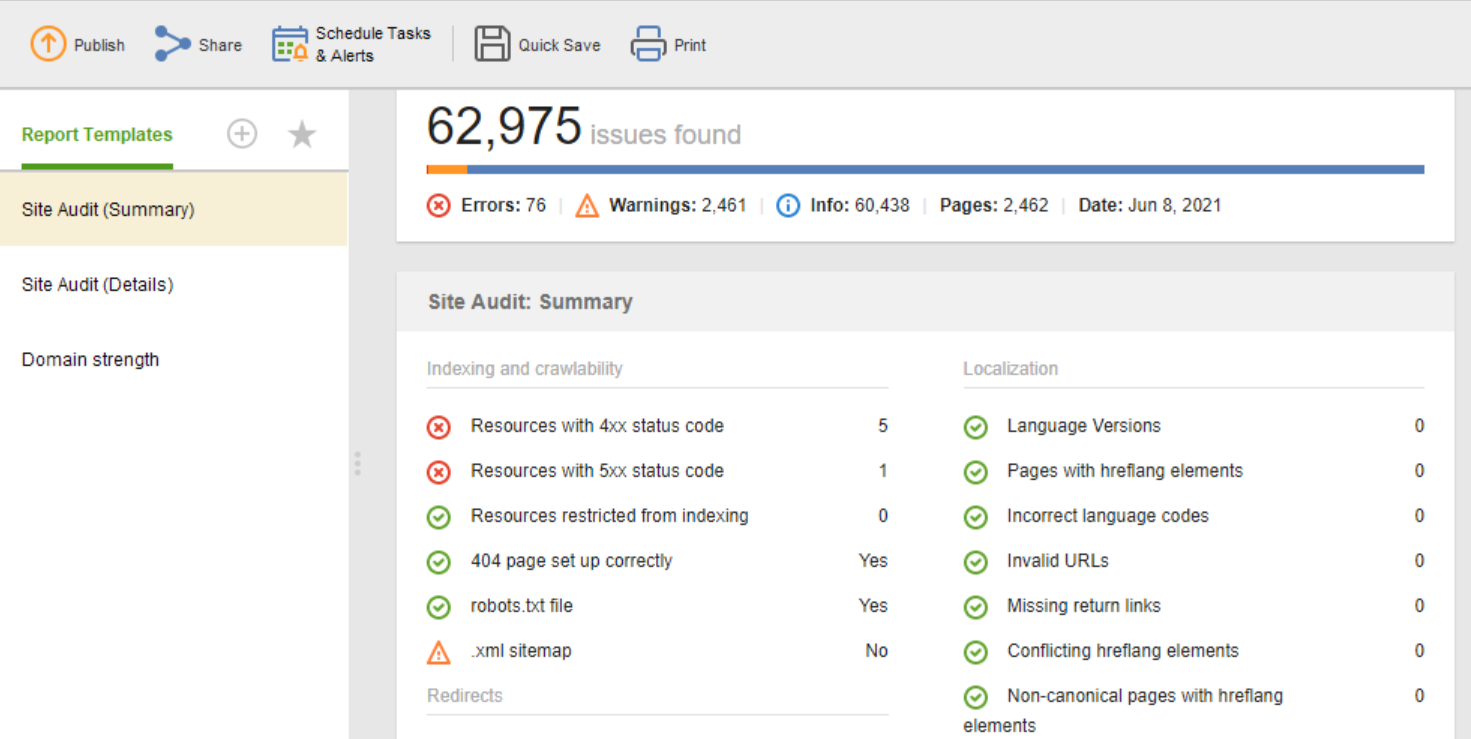
Task: Click the sidebar splitter handle dots
Action: (x=357, y=463)
